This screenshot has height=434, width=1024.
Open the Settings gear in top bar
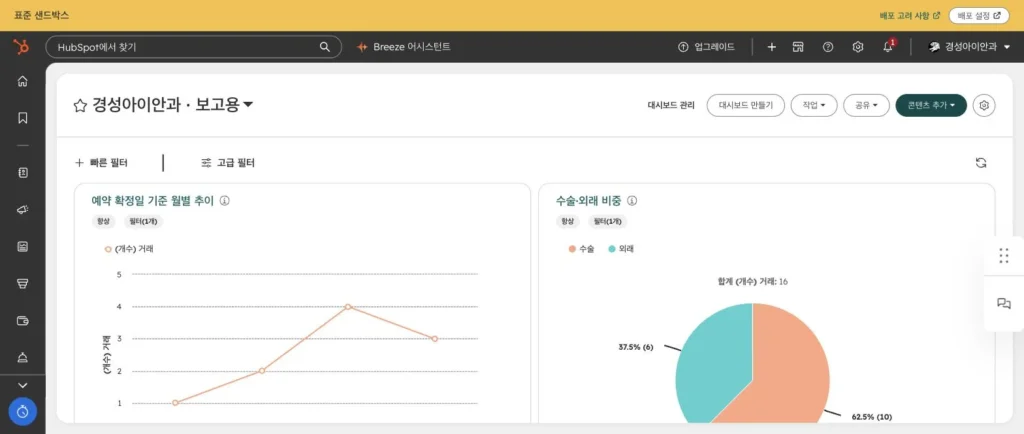[858, 47]
